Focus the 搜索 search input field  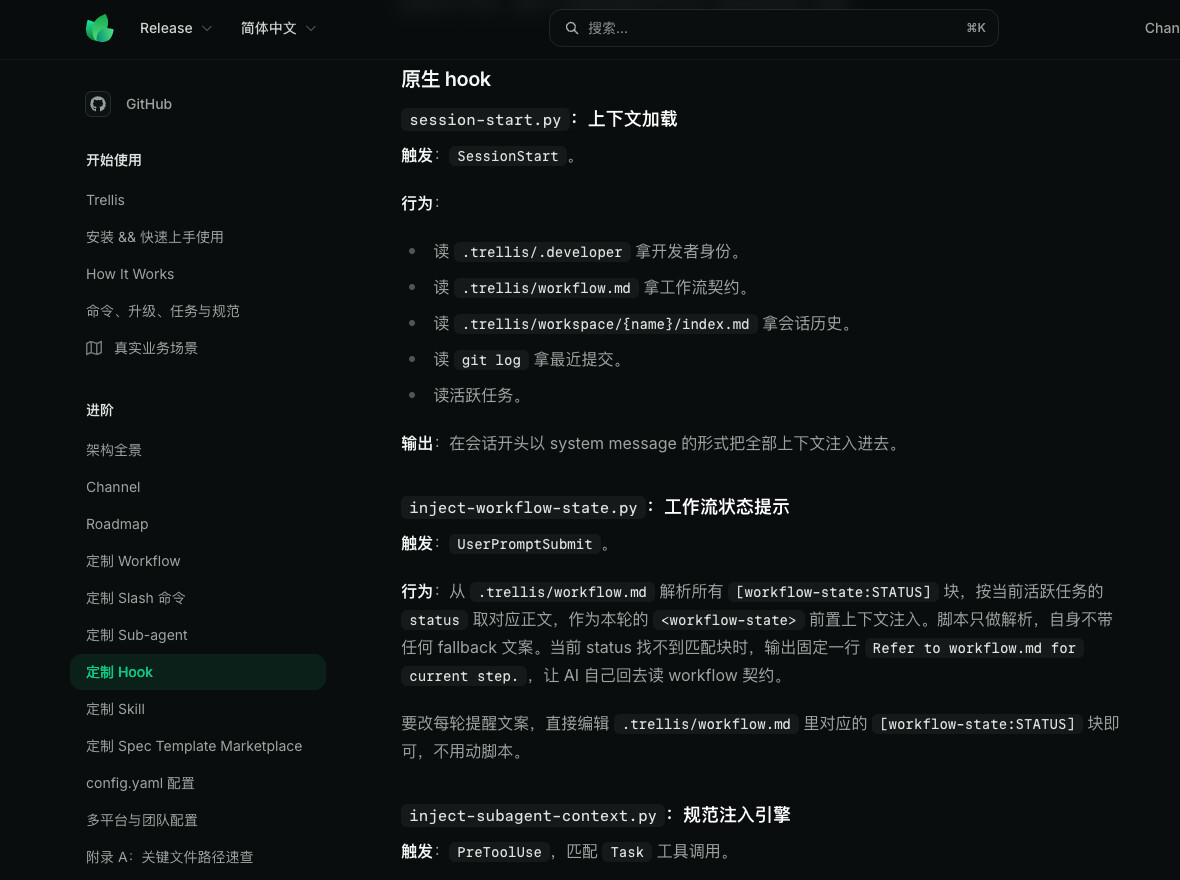[774, 28]
